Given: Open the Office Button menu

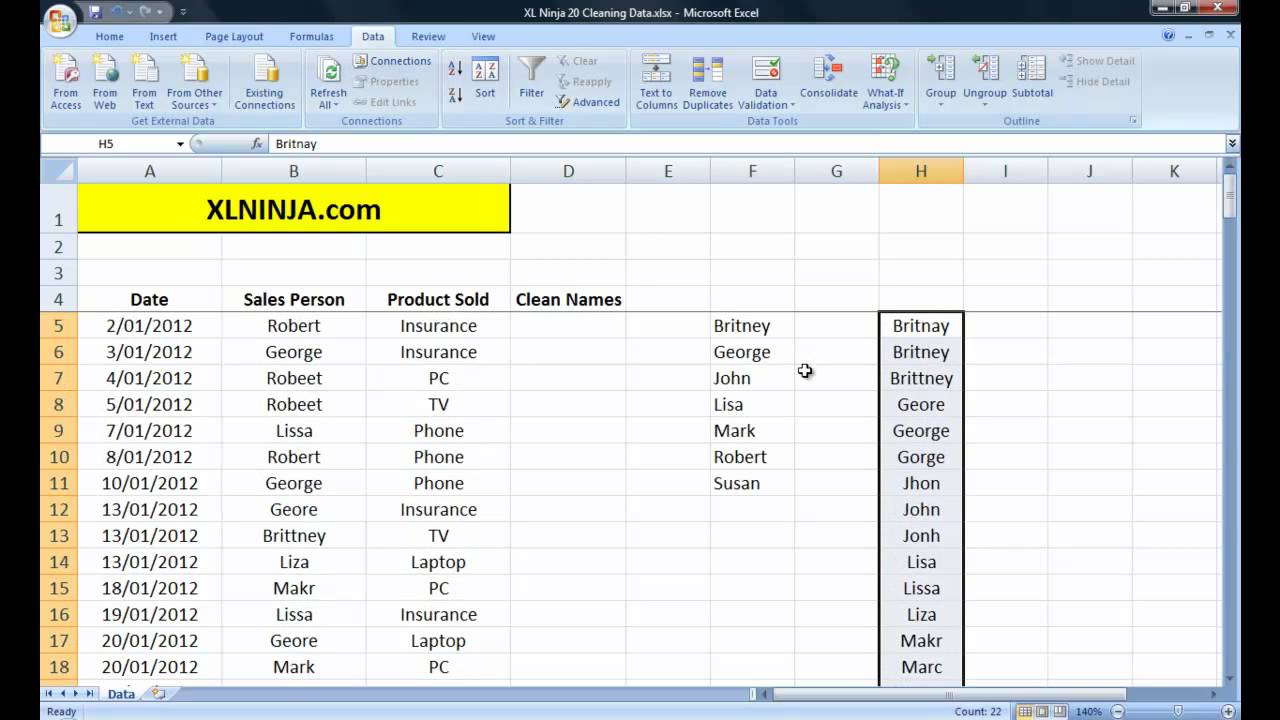Looking at the screenshot, I should 60,21.
